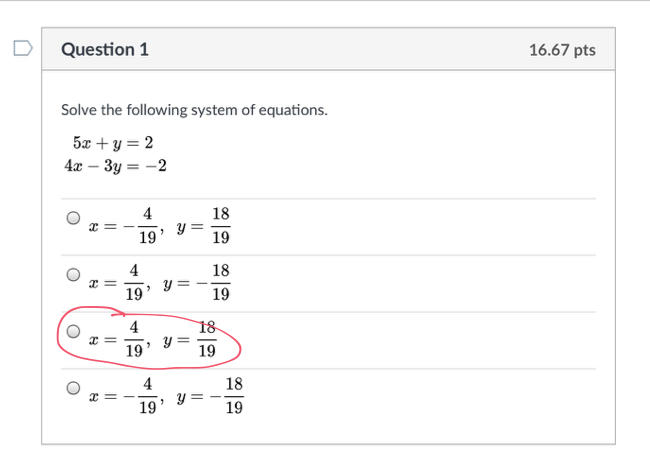Viewport: 650px width, 464px height.
Task: Select radio for x = −4/19, y = −18/19
Action: click(x=73, y=388)
